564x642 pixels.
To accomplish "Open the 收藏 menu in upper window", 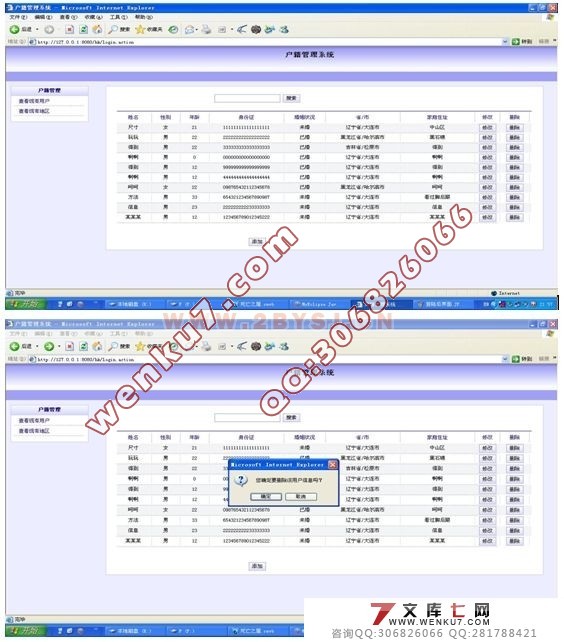I will click(93, 17).
